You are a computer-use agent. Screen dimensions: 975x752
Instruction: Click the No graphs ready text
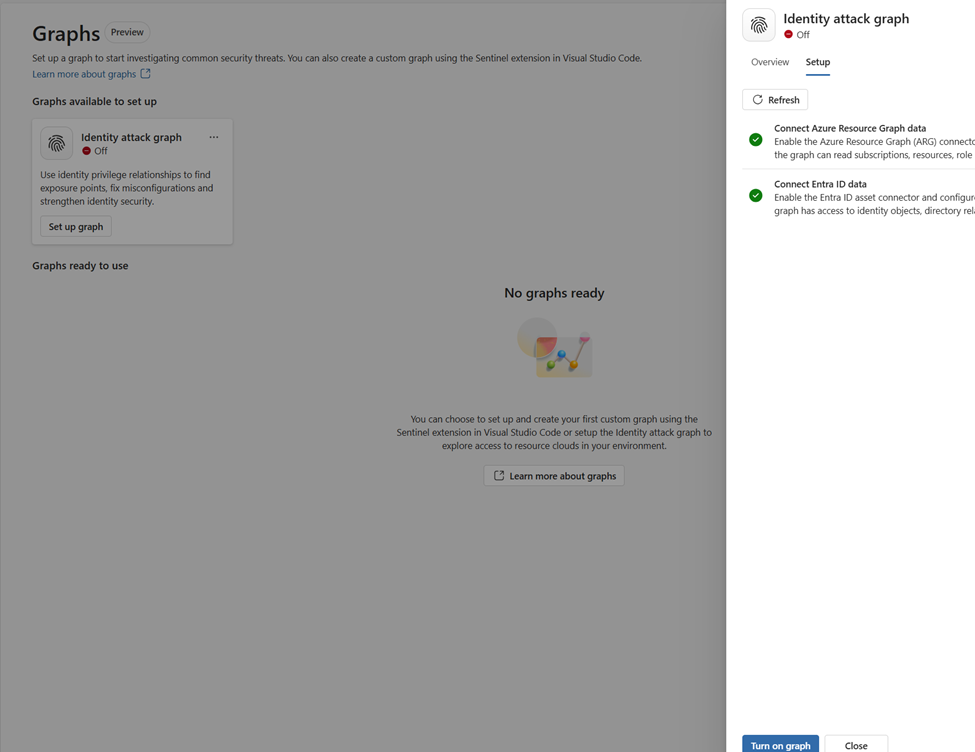coord(554,293)
